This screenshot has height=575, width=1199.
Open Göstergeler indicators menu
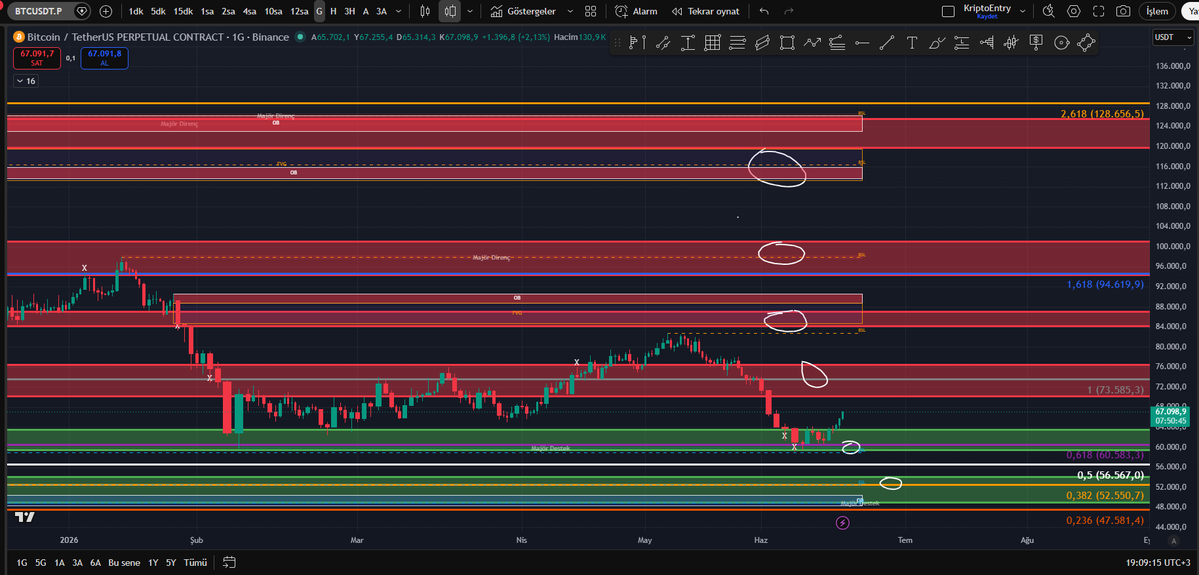524,11
